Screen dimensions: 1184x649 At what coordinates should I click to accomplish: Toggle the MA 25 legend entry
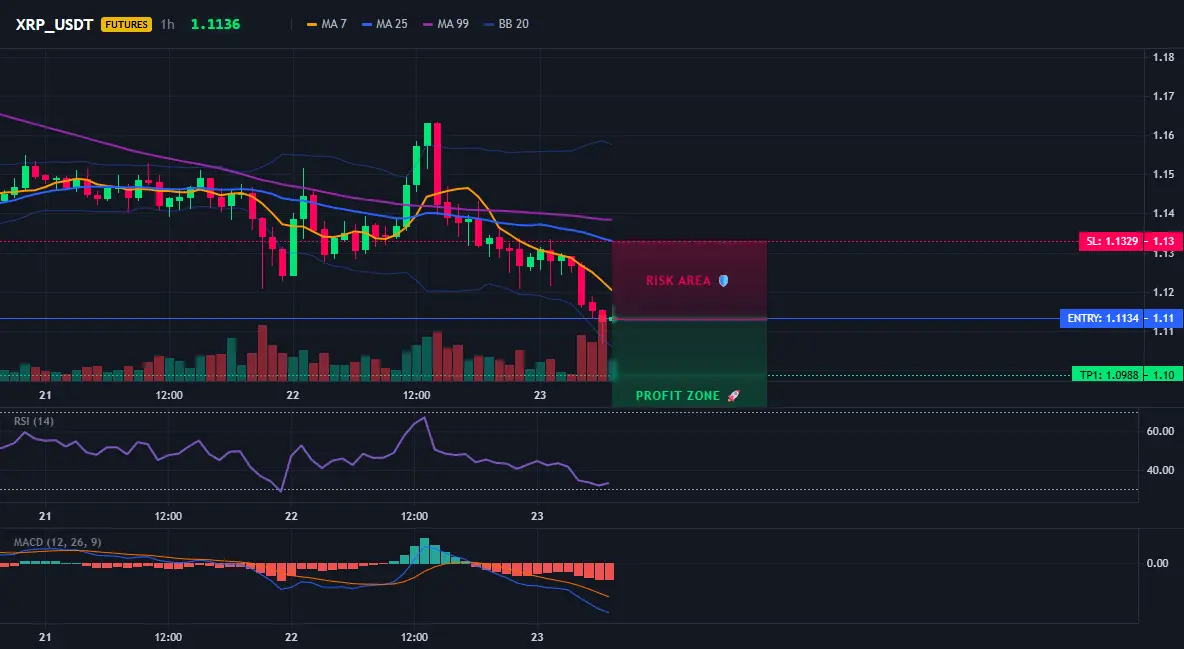coord(385,24)
